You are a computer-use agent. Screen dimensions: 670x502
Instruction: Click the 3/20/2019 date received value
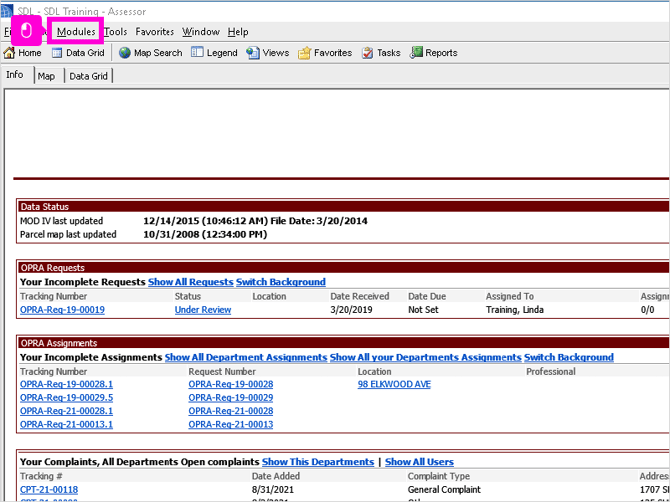351,310
